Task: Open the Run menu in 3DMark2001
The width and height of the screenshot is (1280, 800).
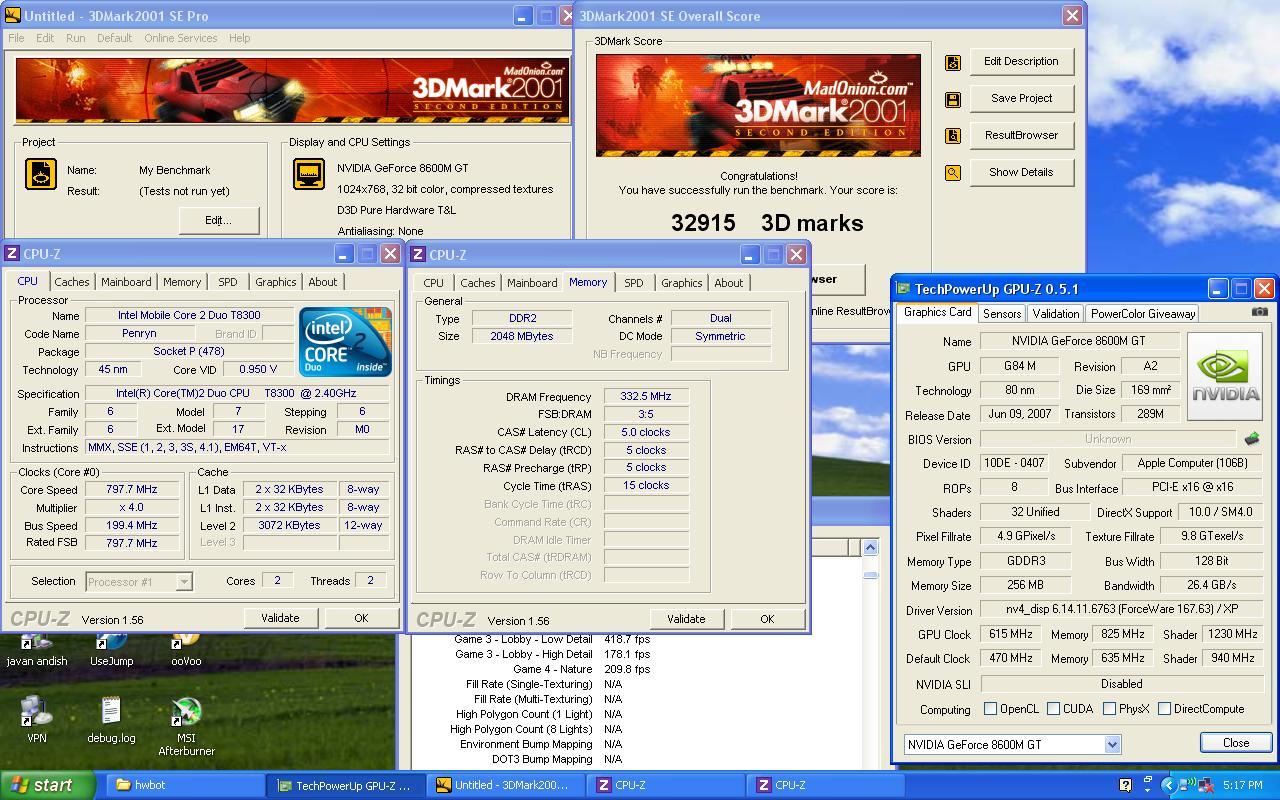Action: click(x=75, y=38)
